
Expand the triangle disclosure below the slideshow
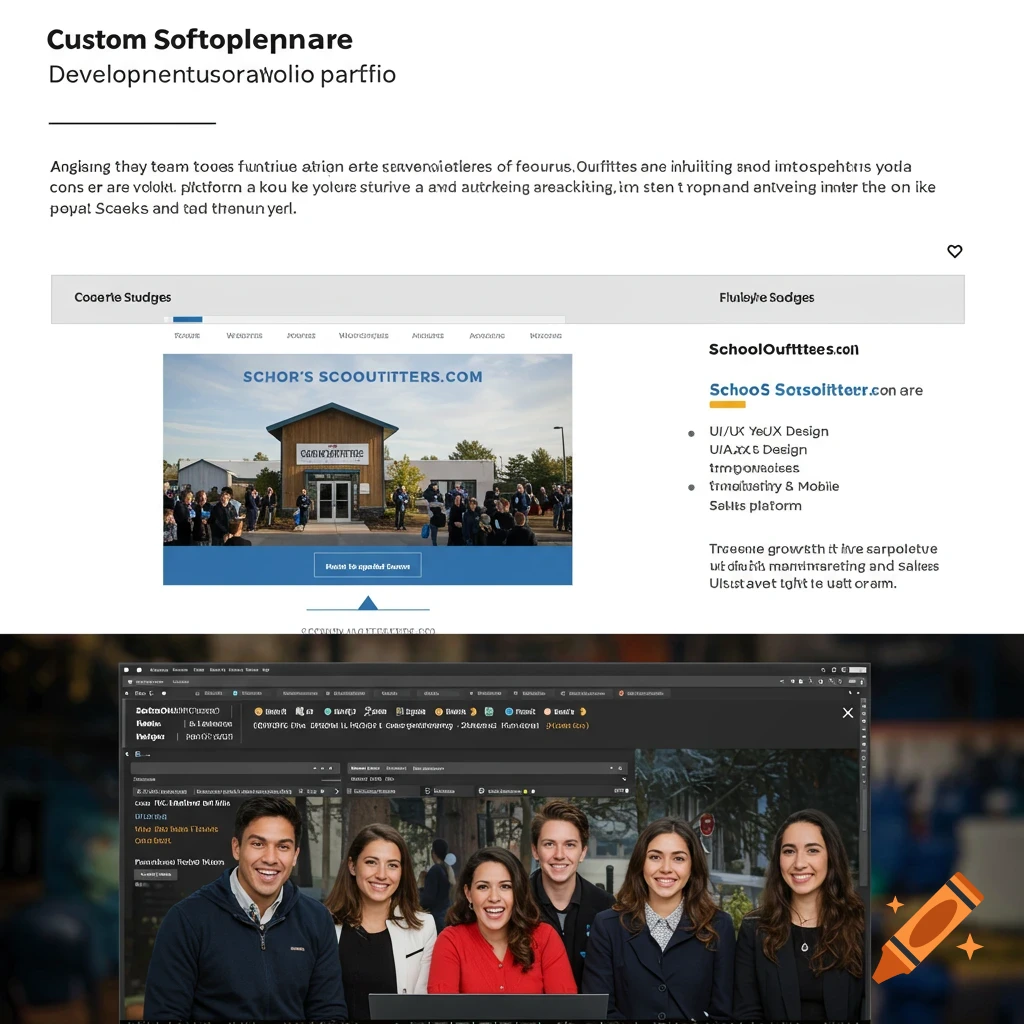click(x=368, y=602)
